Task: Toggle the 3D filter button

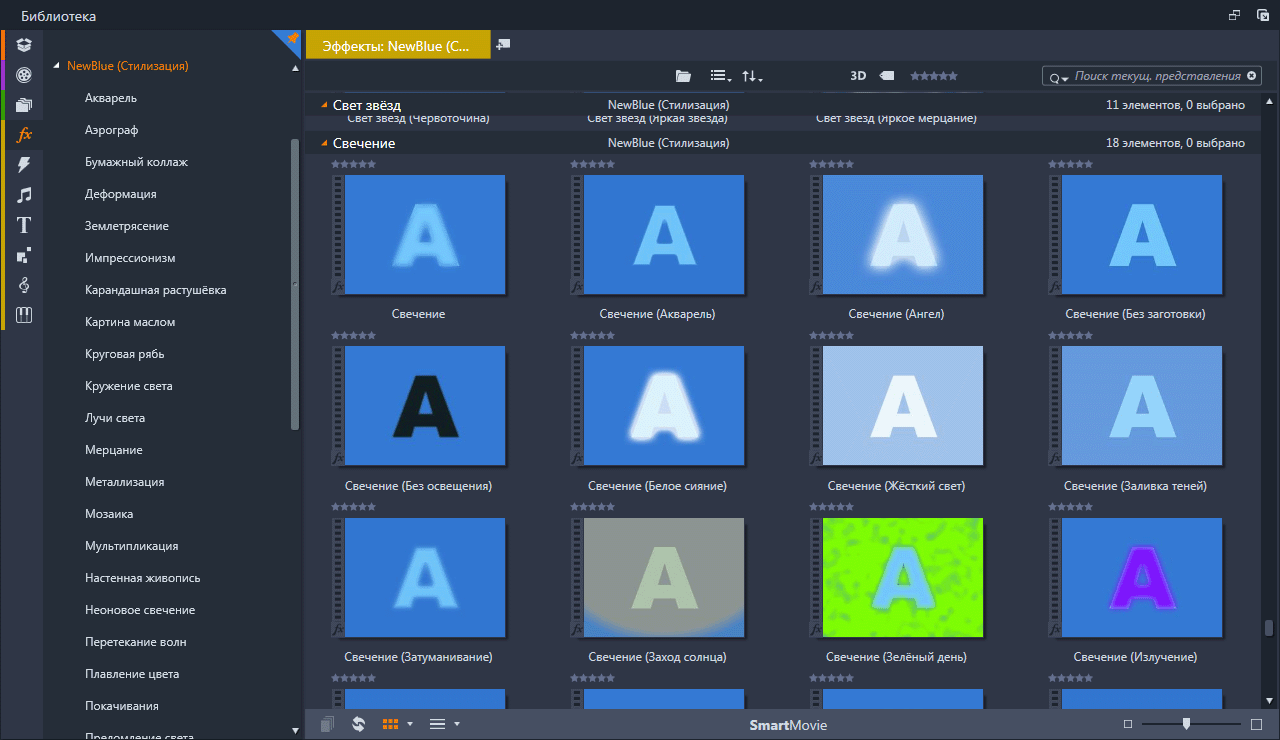Action: tap(858, 76)
